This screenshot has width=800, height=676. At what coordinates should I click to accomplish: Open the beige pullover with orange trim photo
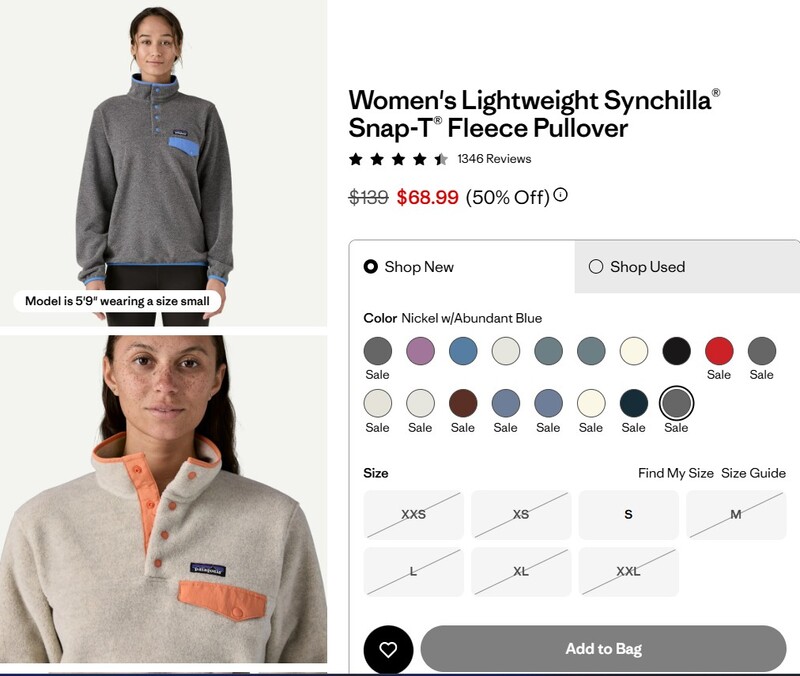(163, 499)
